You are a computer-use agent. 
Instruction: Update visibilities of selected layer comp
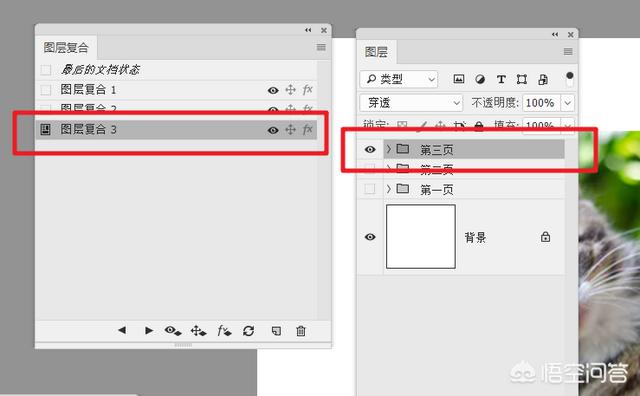coord(173,330)
